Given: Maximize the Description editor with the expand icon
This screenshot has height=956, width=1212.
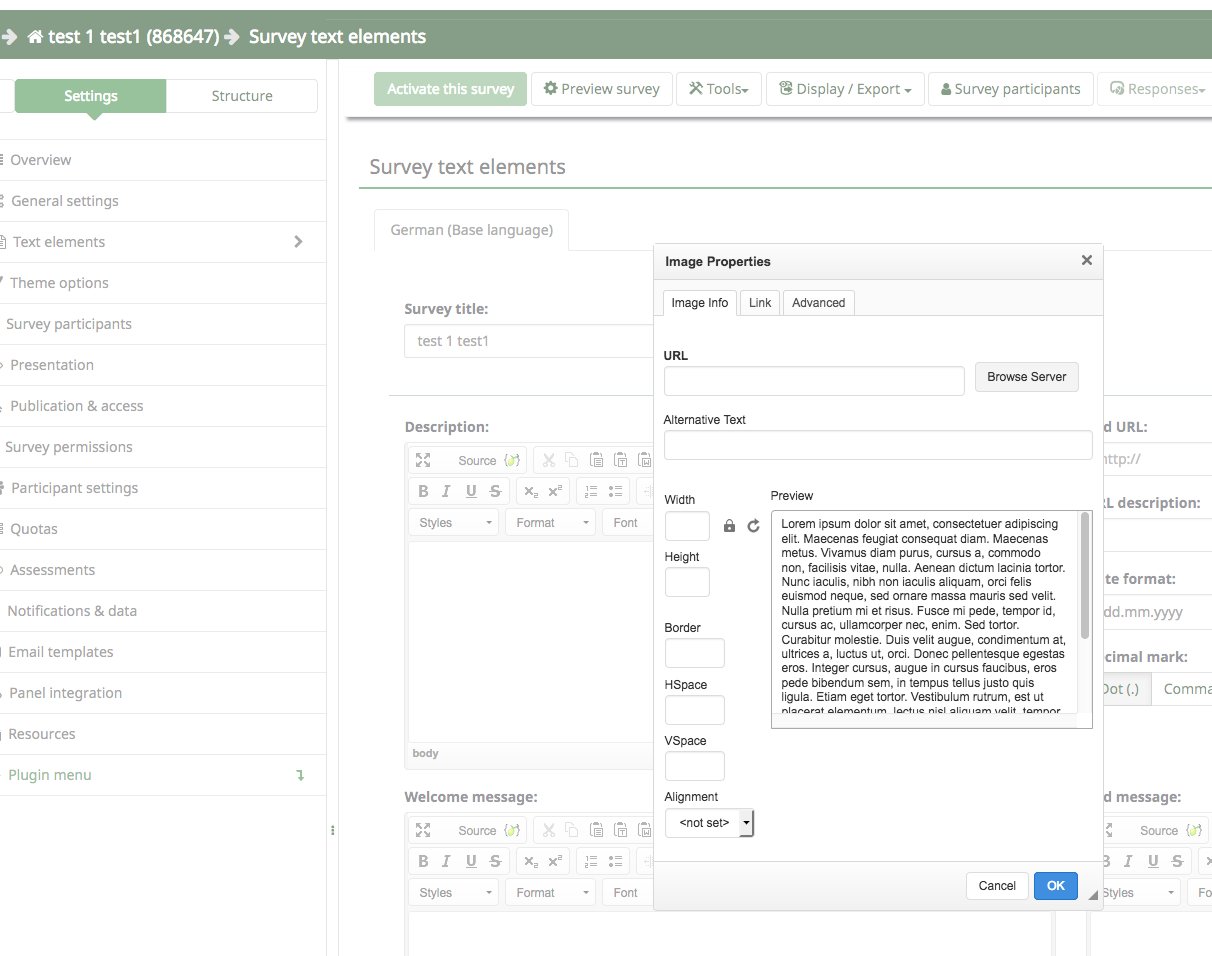Looking at the screenshot, I should pyautogui.click(x=423, y=460).
